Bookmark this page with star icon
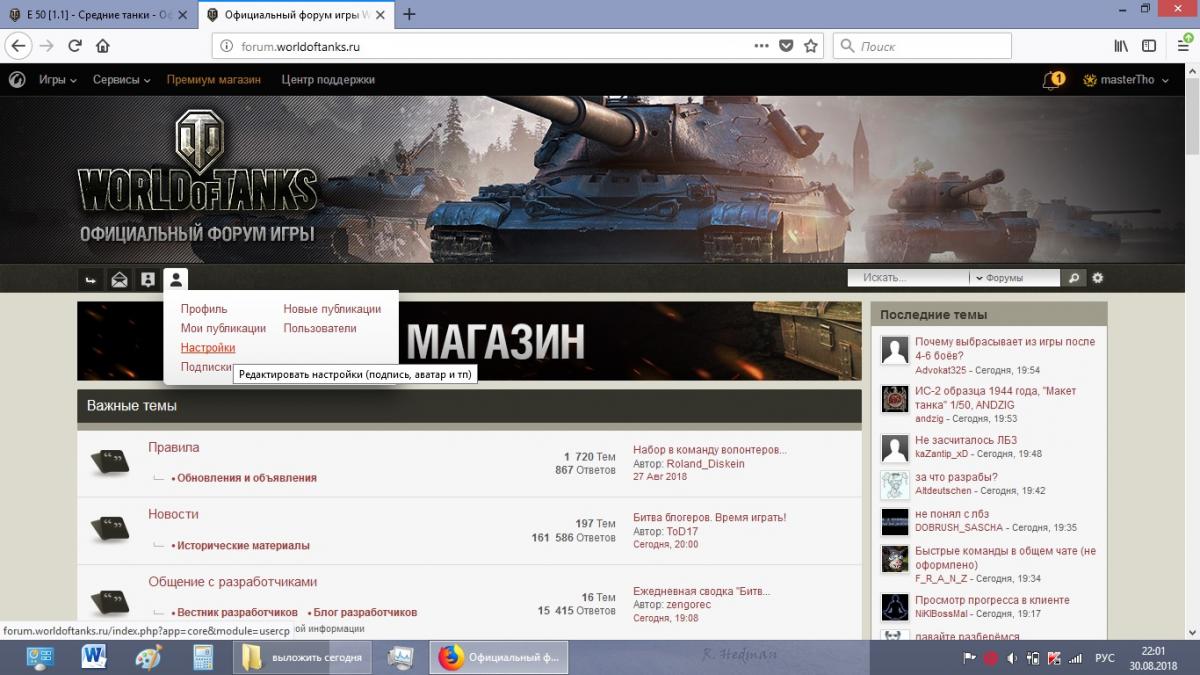The height and width of the screenshot is (675, 1200). (x=811, y=46)
